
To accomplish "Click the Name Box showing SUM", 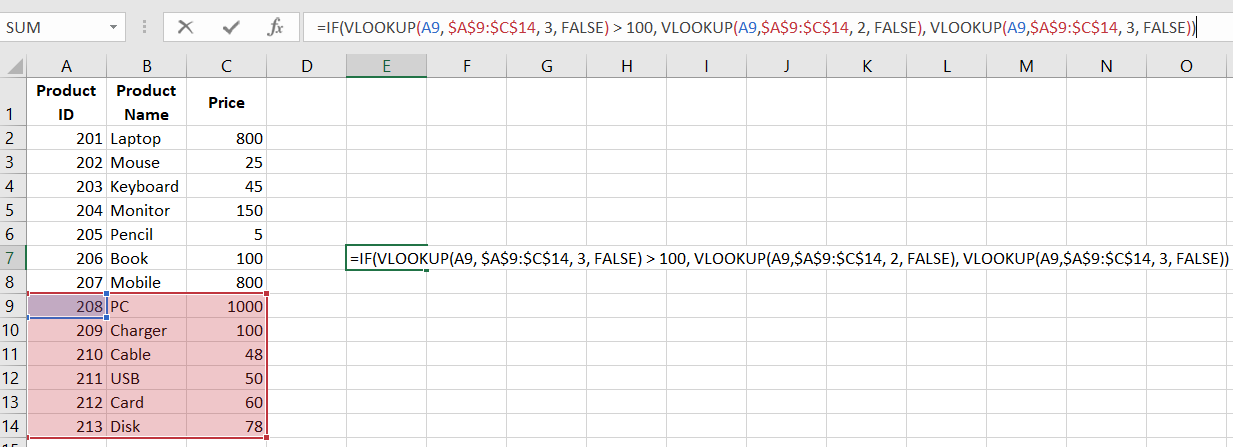I will tap(52, 28).
